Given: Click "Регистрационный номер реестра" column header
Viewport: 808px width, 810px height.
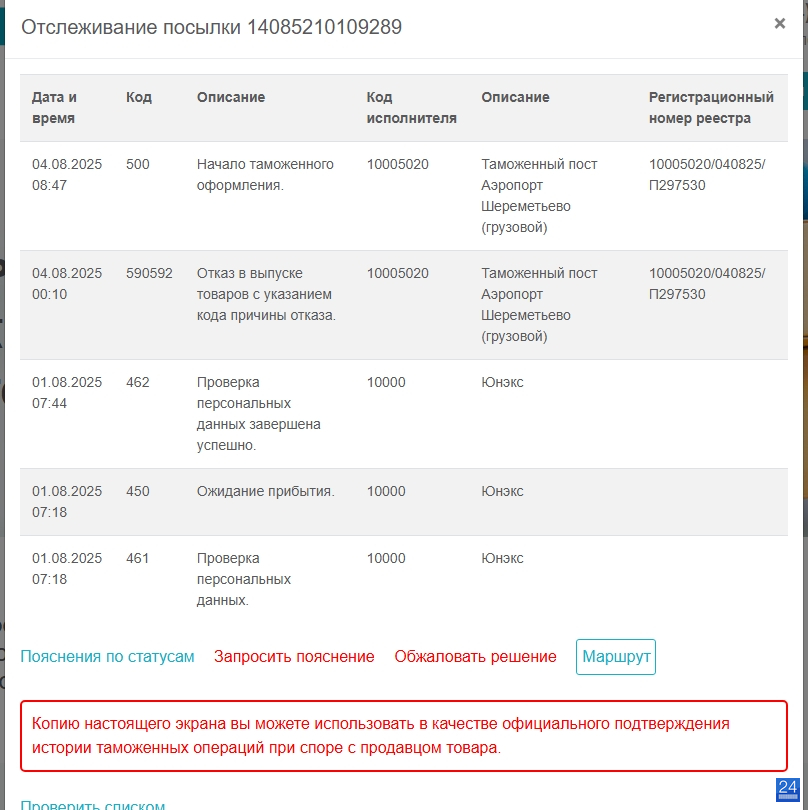Looking at the screenshot, I should pyautogui.click(x=711, y=108).
